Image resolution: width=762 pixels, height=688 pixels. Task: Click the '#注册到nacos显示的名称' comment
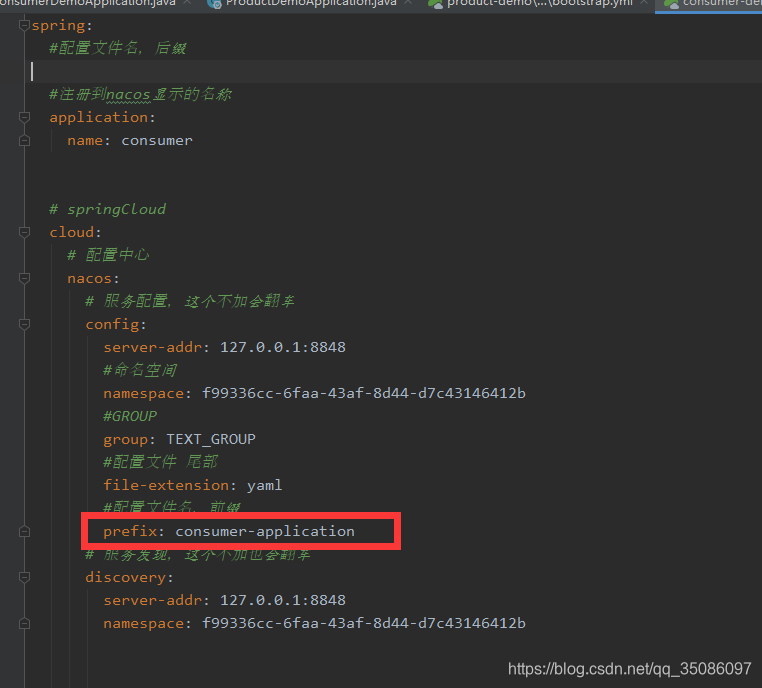(140, 94)
